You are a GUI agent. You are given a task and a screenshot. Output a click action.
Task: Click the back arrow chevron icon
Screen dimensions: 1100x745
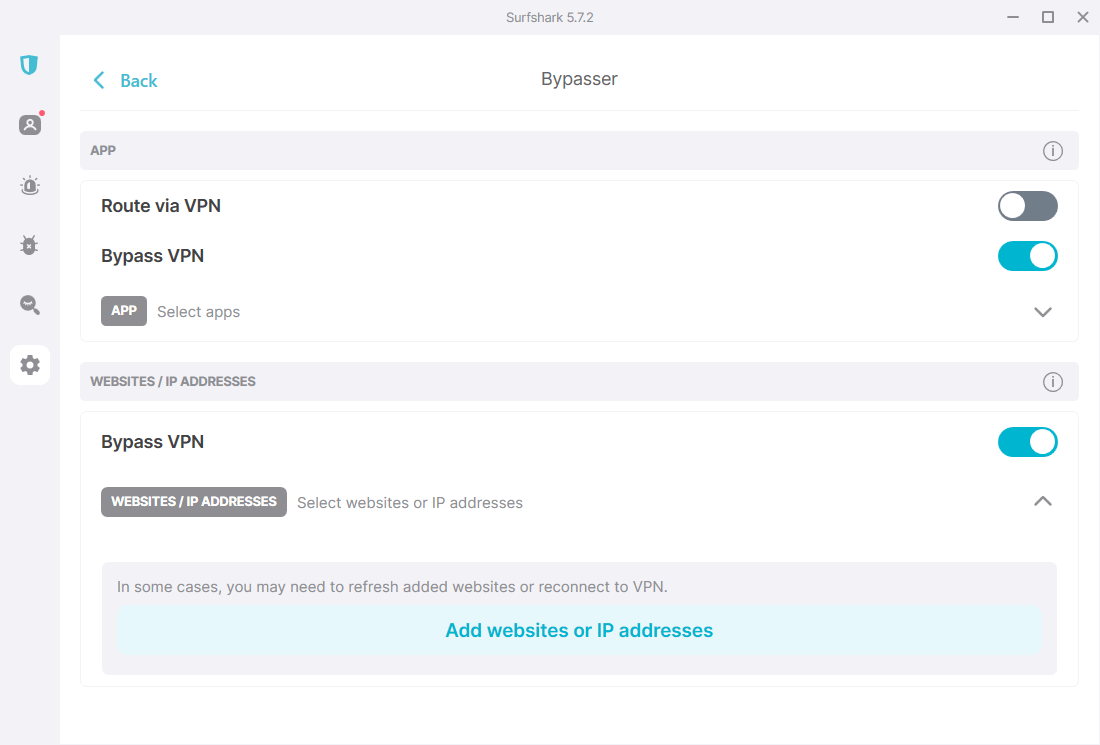(x=99, y=80)
